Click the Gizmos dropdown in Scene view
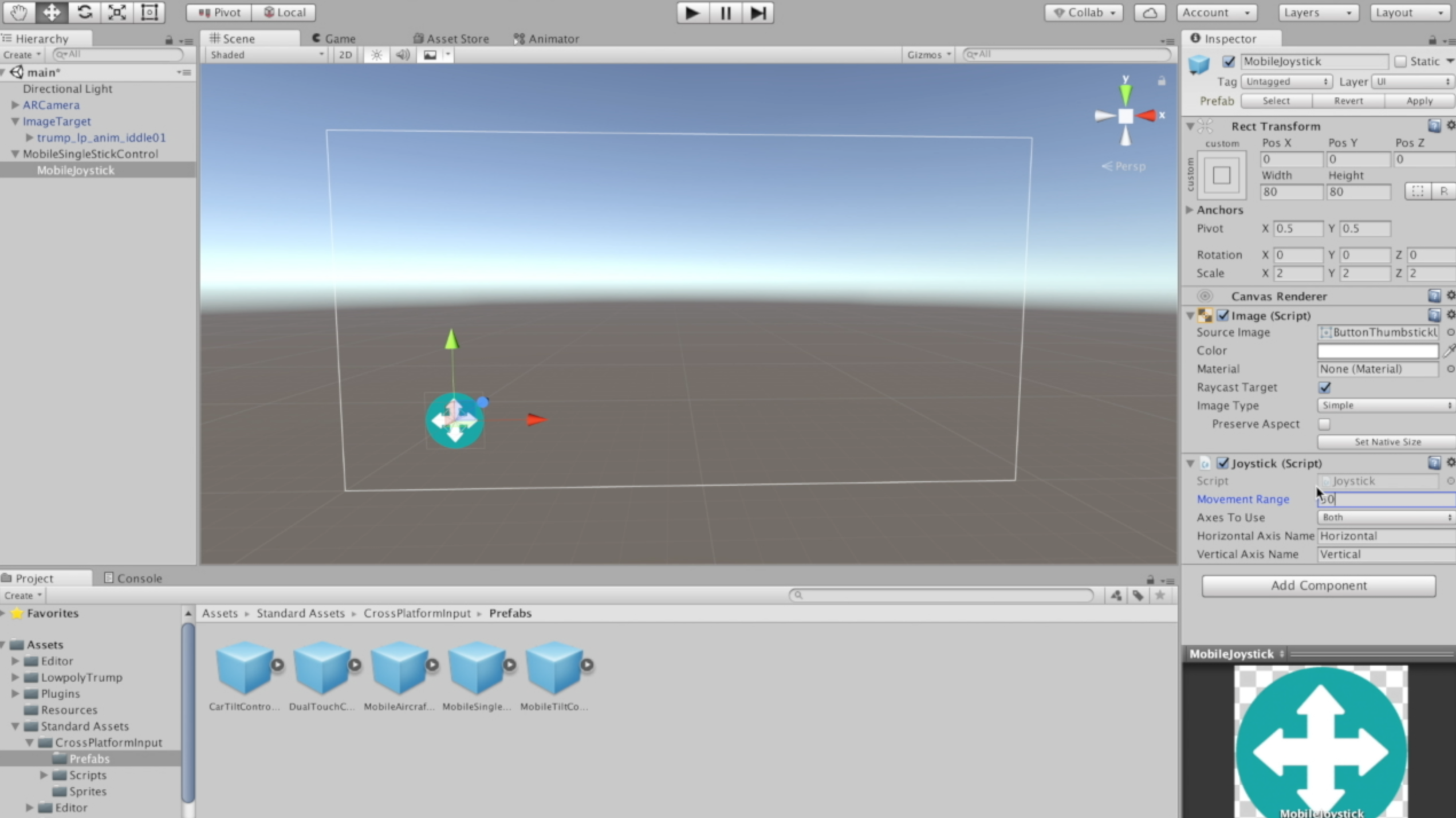Screen dimensions: 1456x818 (929, 54)
